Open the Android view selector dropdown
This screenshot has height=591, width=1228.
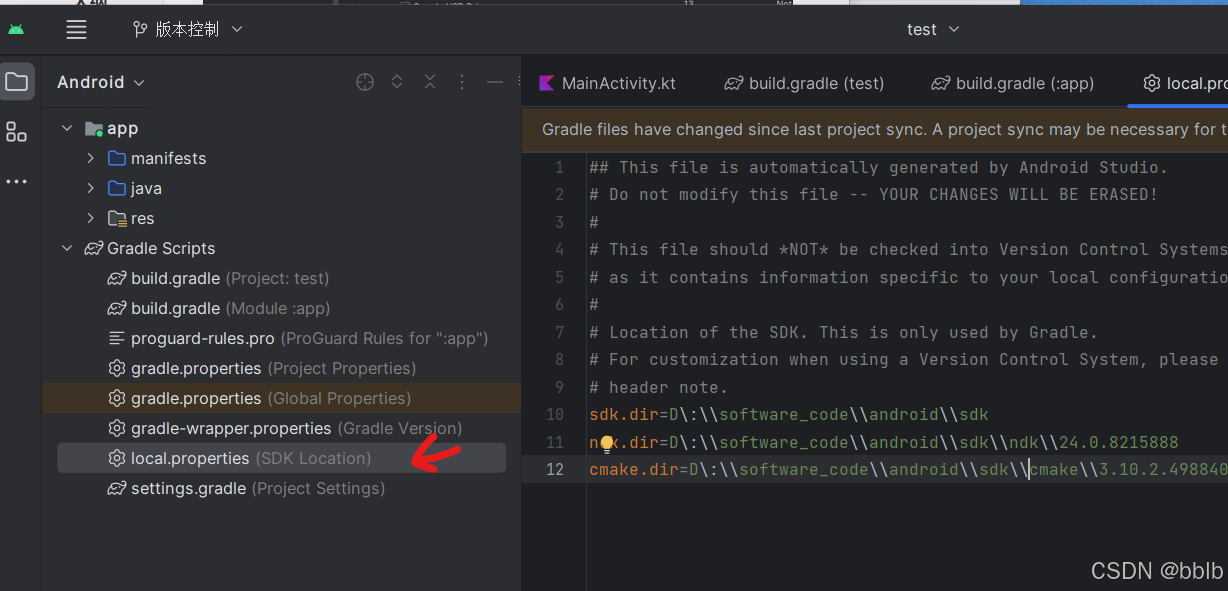click(x=101, y=82)
